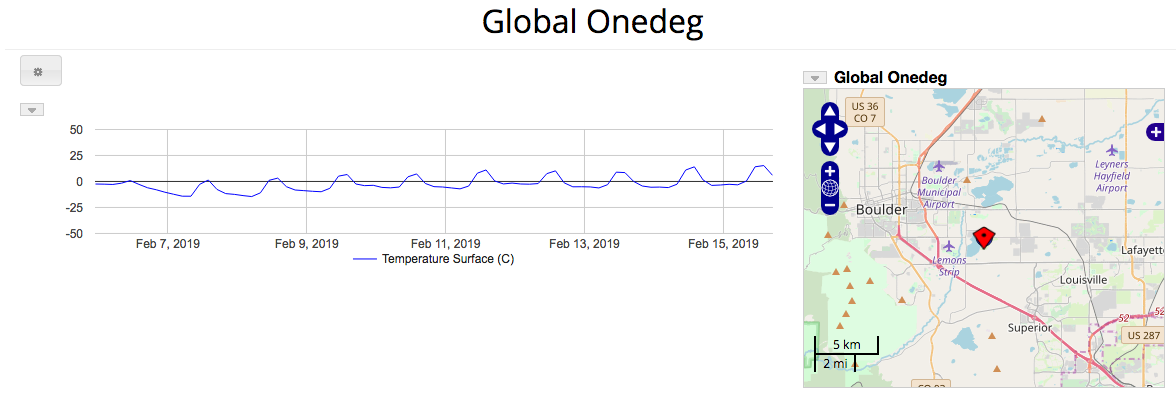Click the Boulder city label

tap(880, 210)
